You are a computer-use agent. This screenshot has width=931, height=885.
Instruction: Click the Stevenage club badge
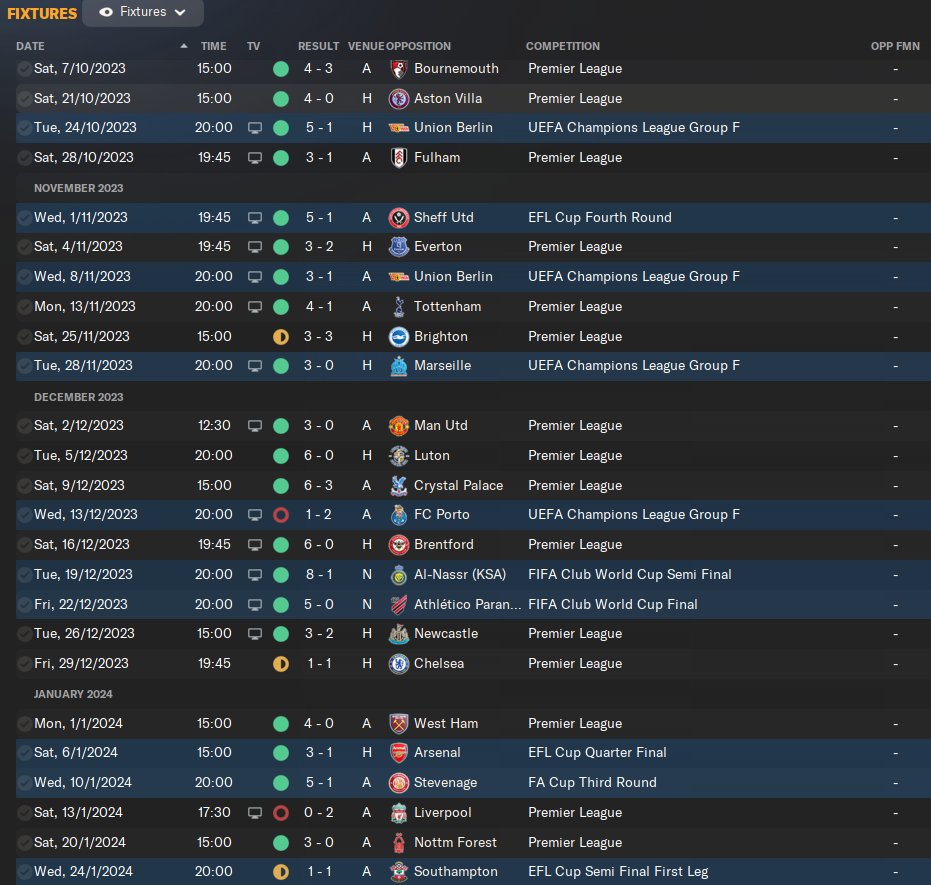pos(398,783)
